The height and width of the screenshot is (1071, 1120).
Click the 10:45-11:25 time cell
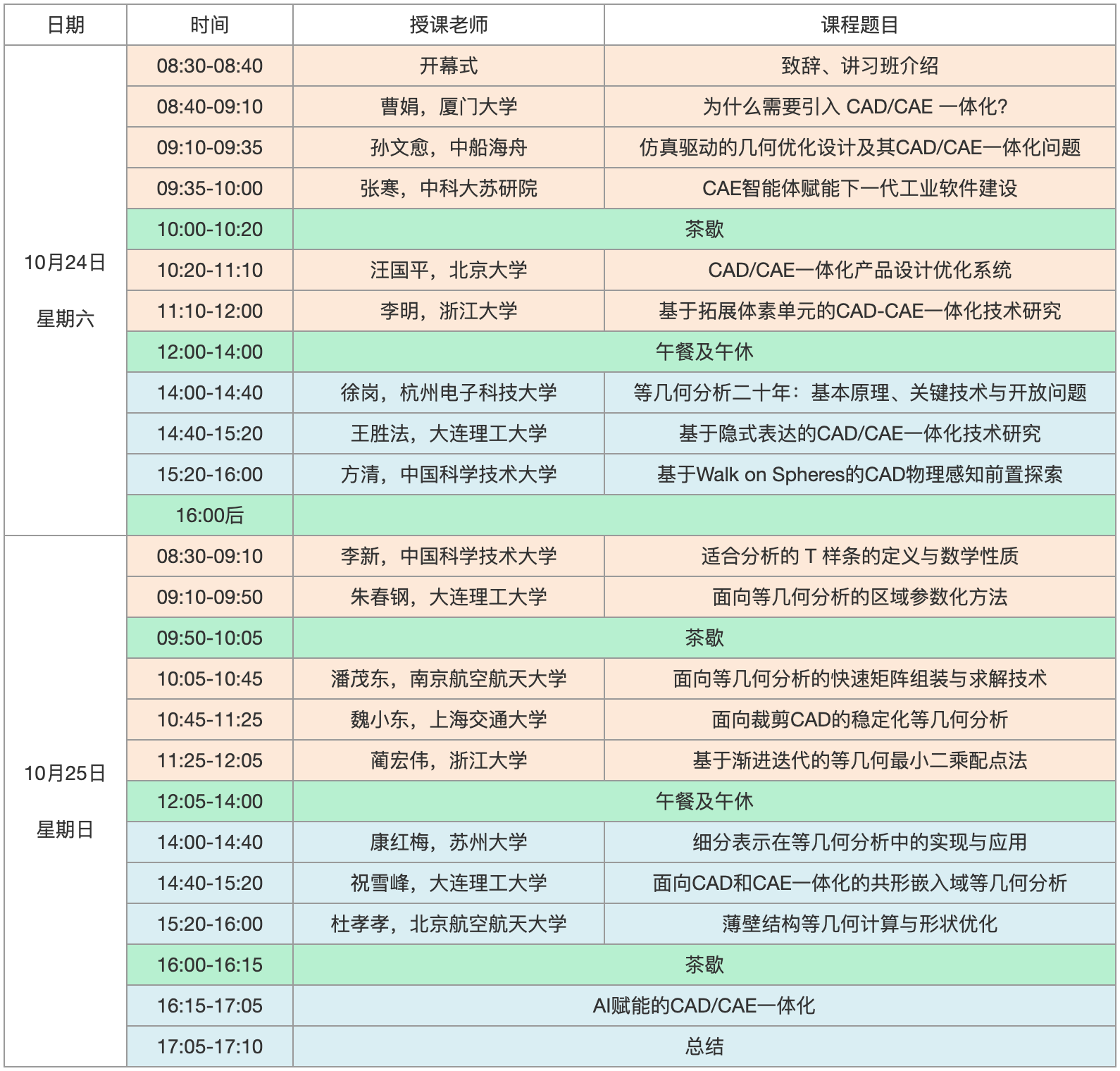click(x=210, y=719)
